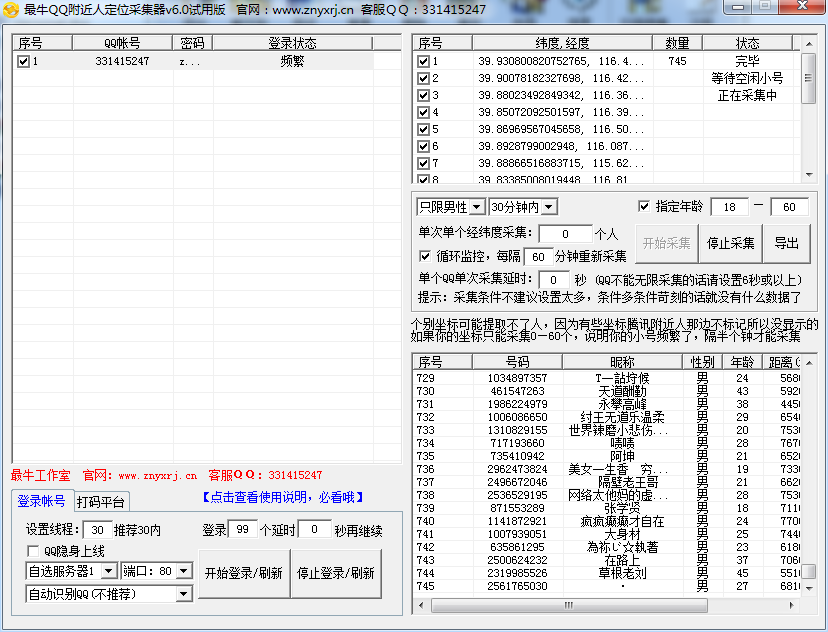The image size is (828, 632).
Task: Uncheck the 指定年龄 checkbox
Action: coord(644,206)
